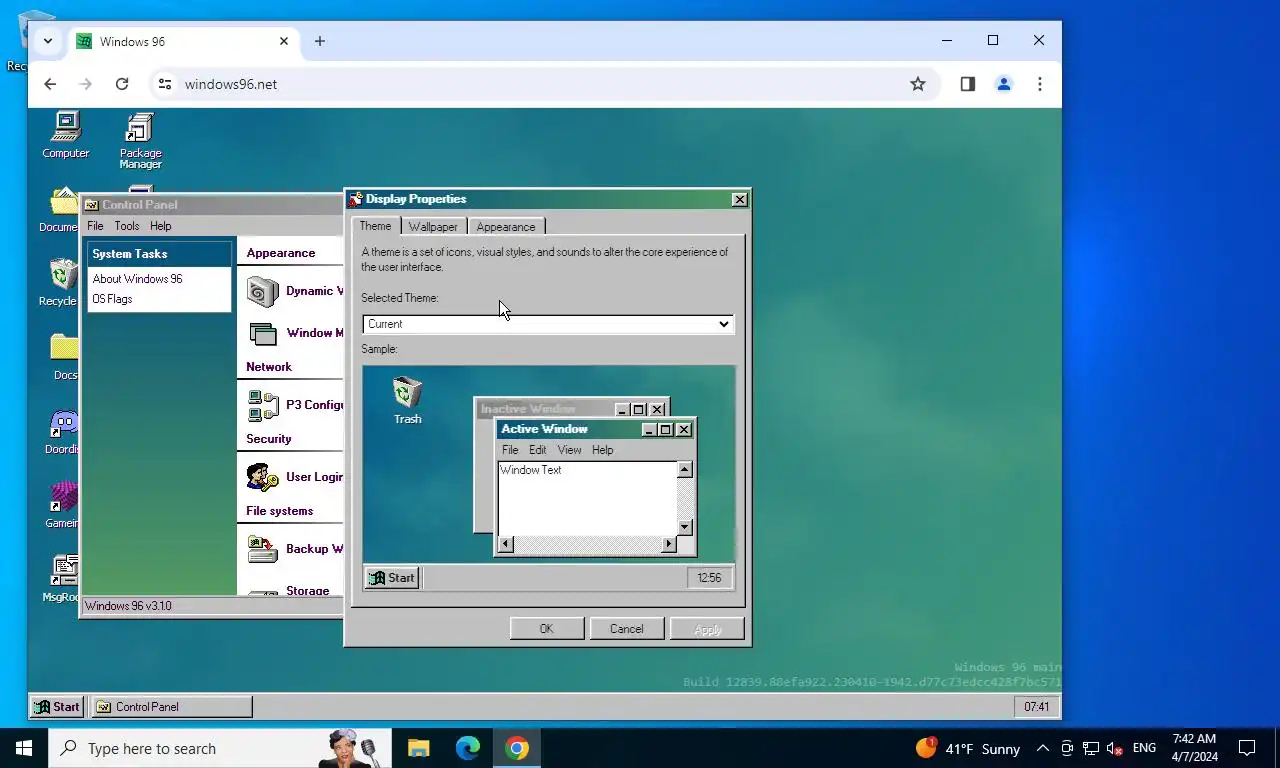Open the Docs folder icon
Screen dimensions: 1280x768
tap(65, 356)
